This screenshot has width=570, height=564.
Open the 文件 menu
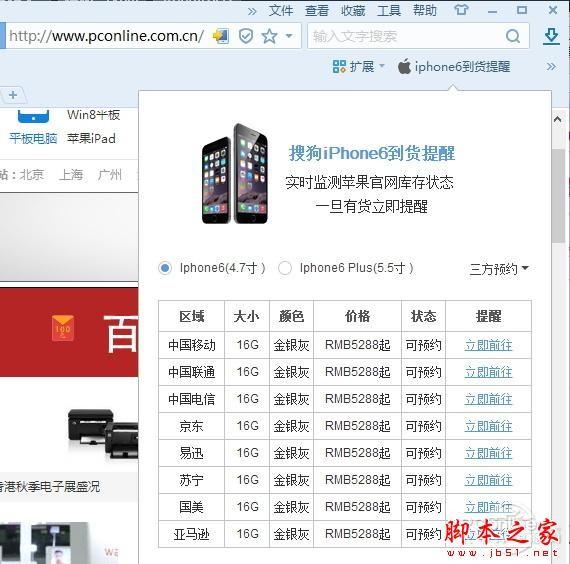coord(281,10)
